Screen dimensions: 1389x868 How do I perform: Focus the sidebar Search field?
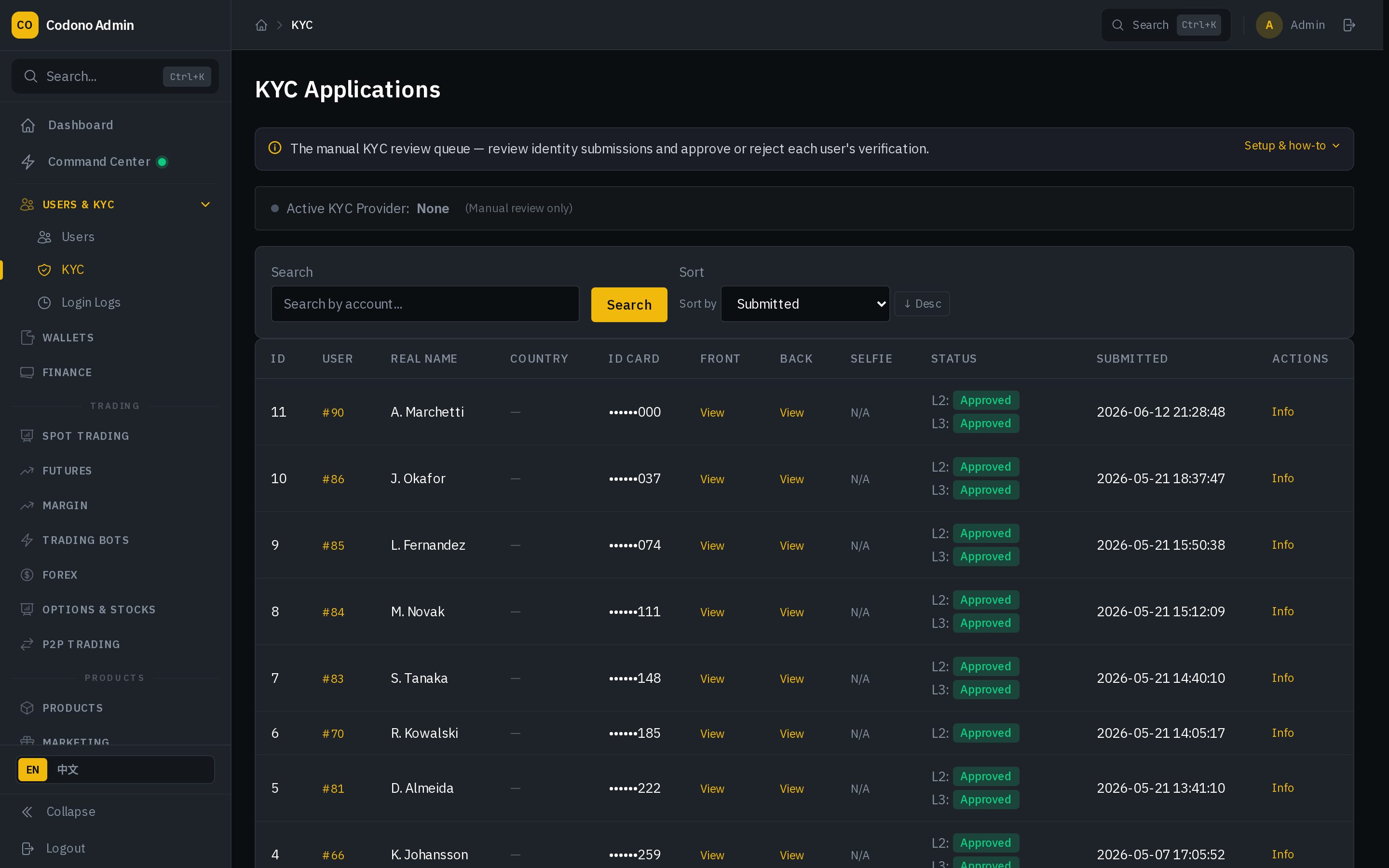coord(115,76)
